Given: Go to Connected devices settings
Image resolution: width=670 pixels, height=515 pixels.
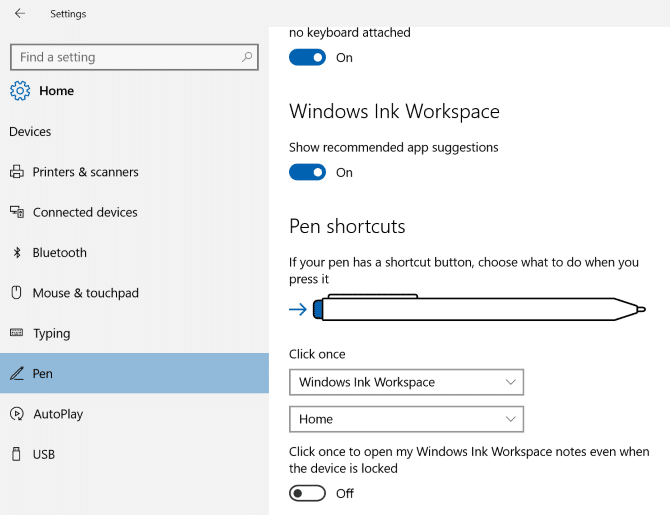Looking at the screenshot, I should (x=134, y=212).
